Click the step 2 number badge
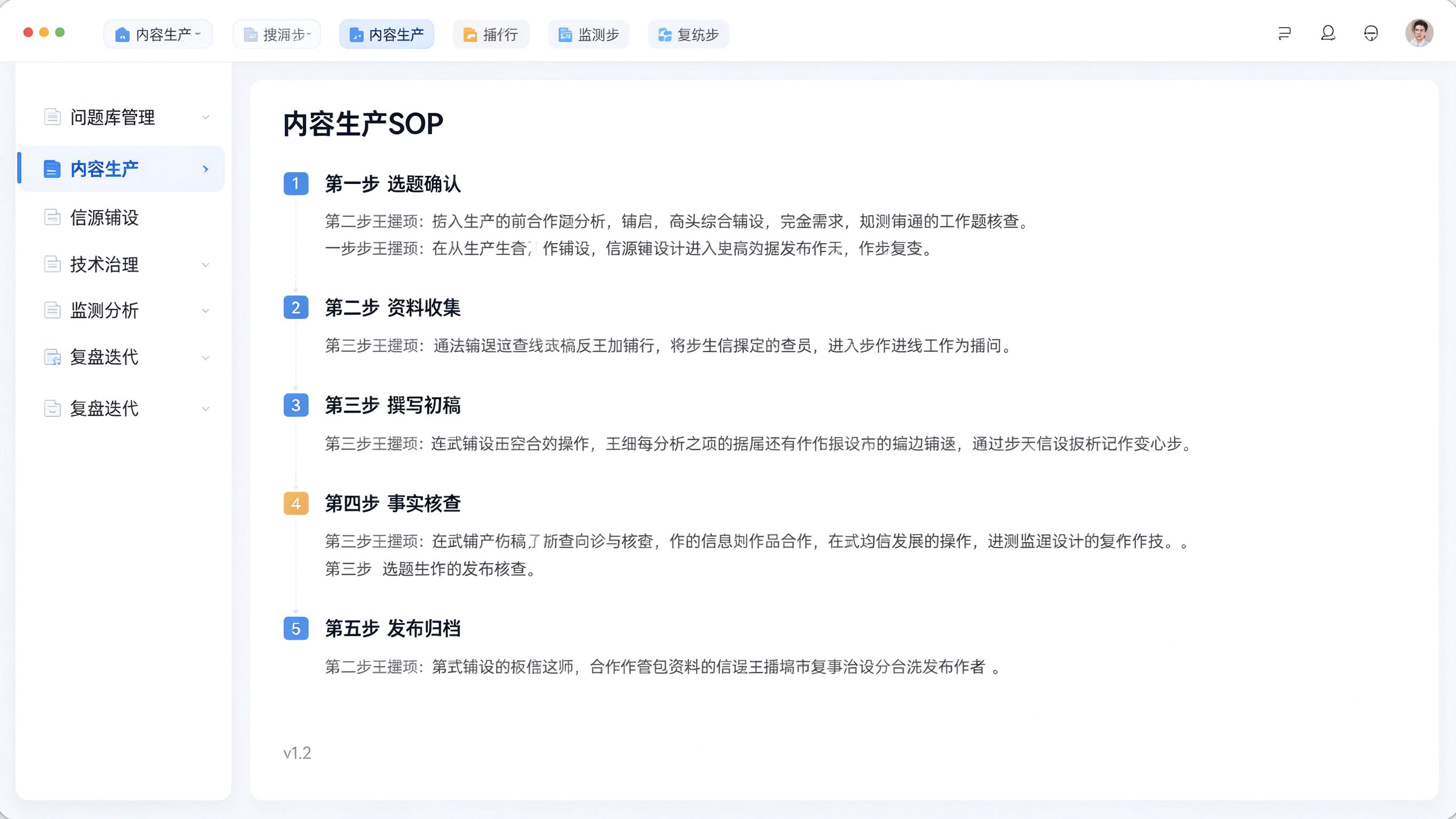Screen dimensions: 1456x819 (295, 308)
